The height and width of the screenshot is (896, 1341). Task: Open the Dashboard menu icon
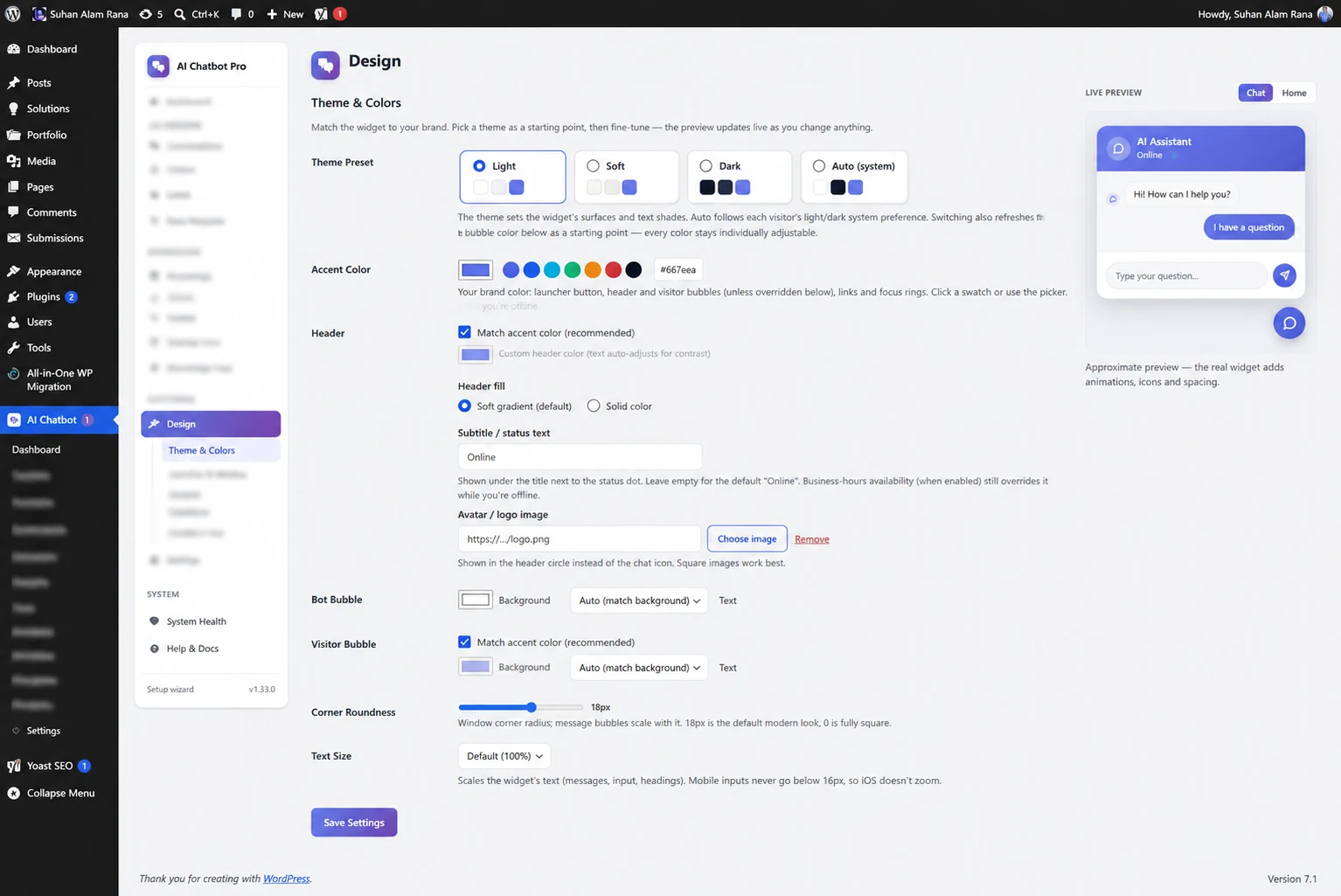click(14, 49)
